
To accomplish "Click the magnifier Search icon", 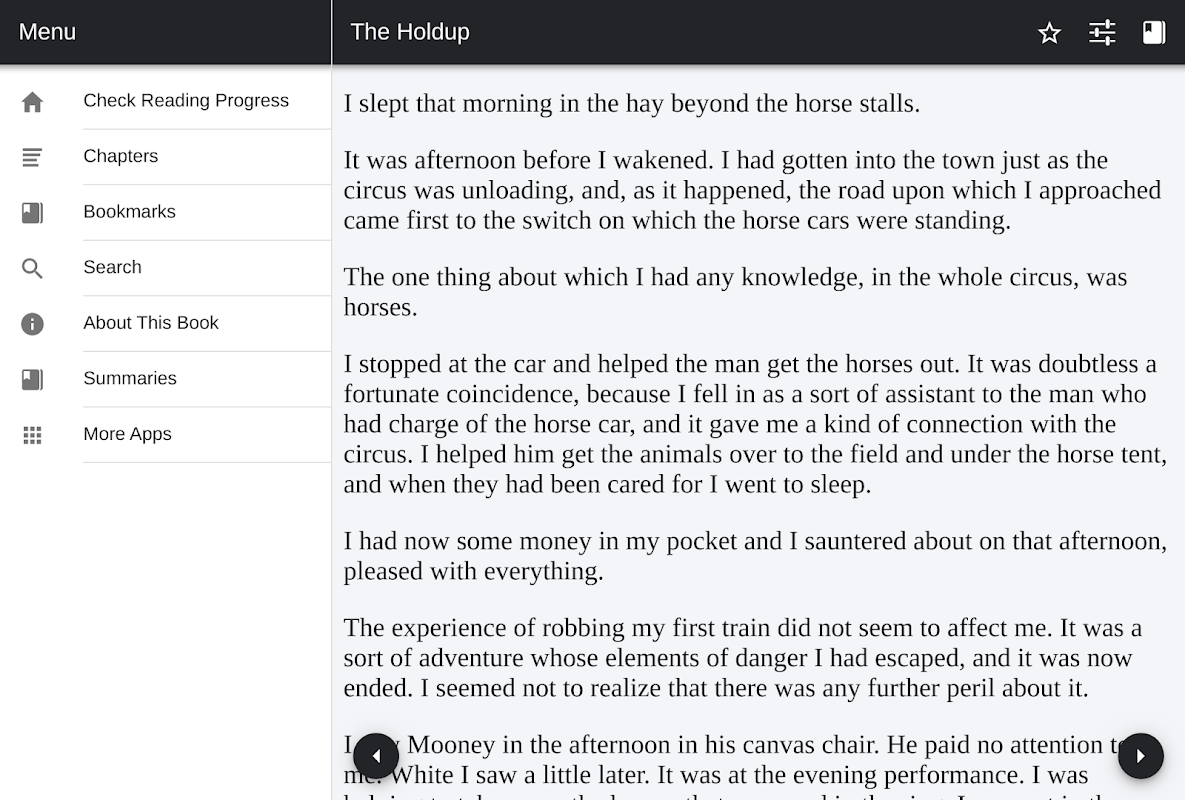I will (32, 268).
